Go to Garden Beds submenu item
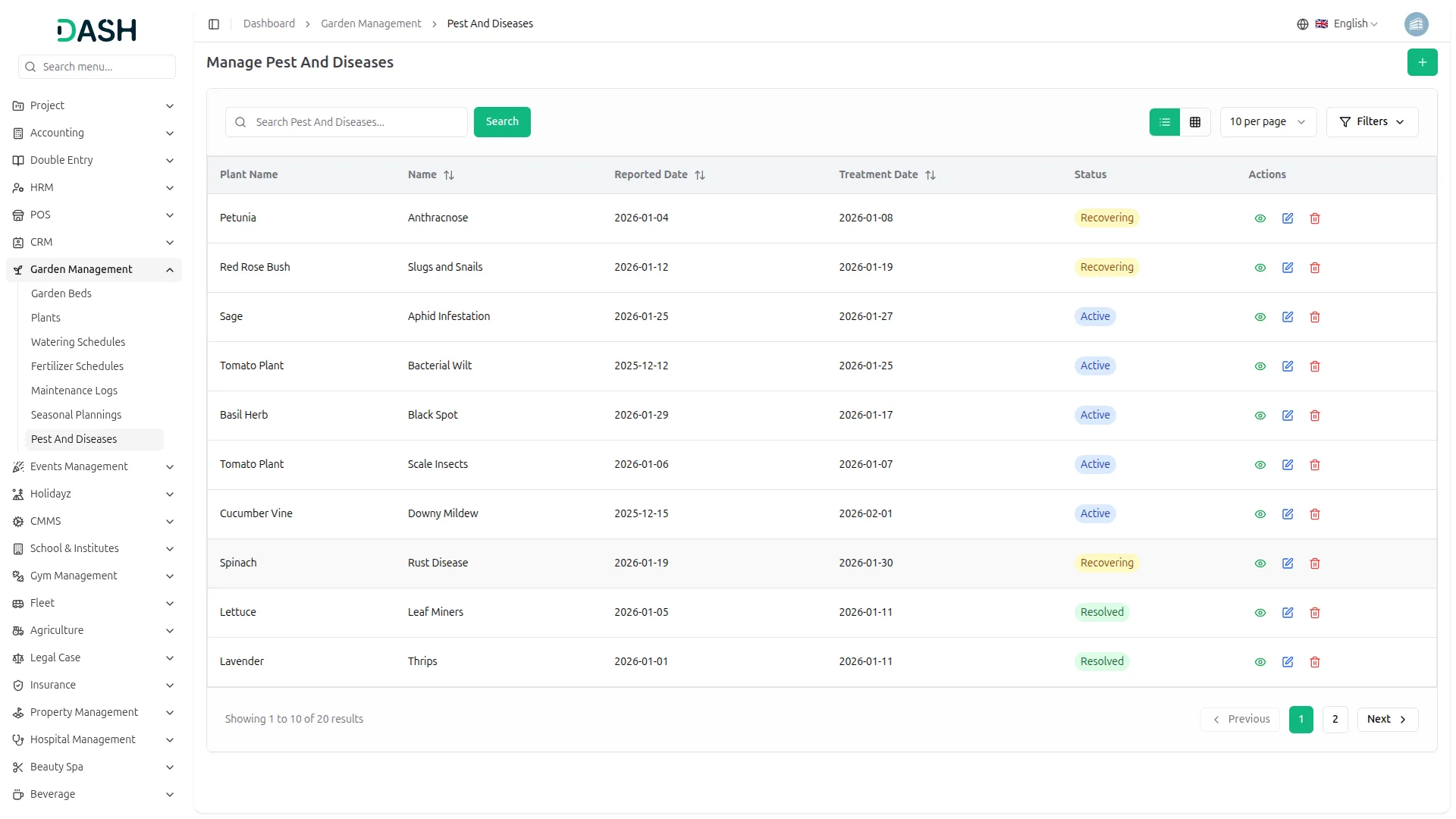This screenshot has width=1456, height=819. coord(61,293)
